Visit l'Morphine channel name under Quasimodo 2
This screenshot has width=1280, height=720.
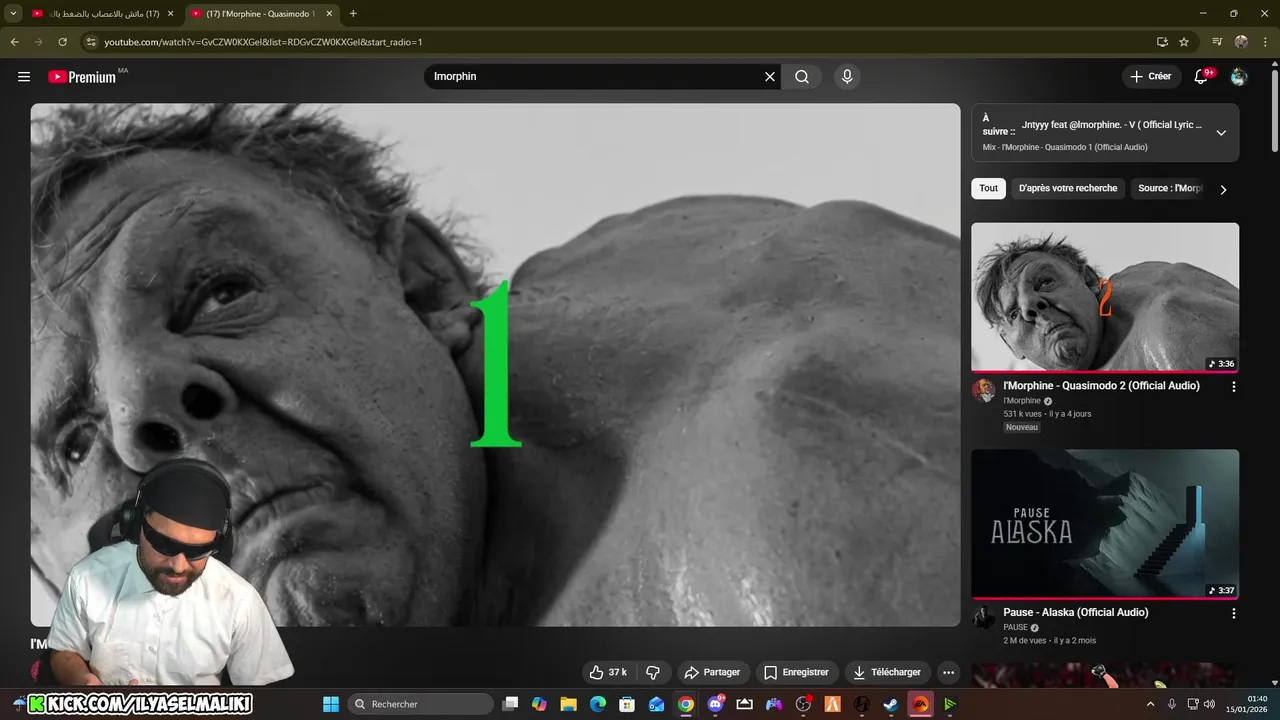[x=1022, y=401]
